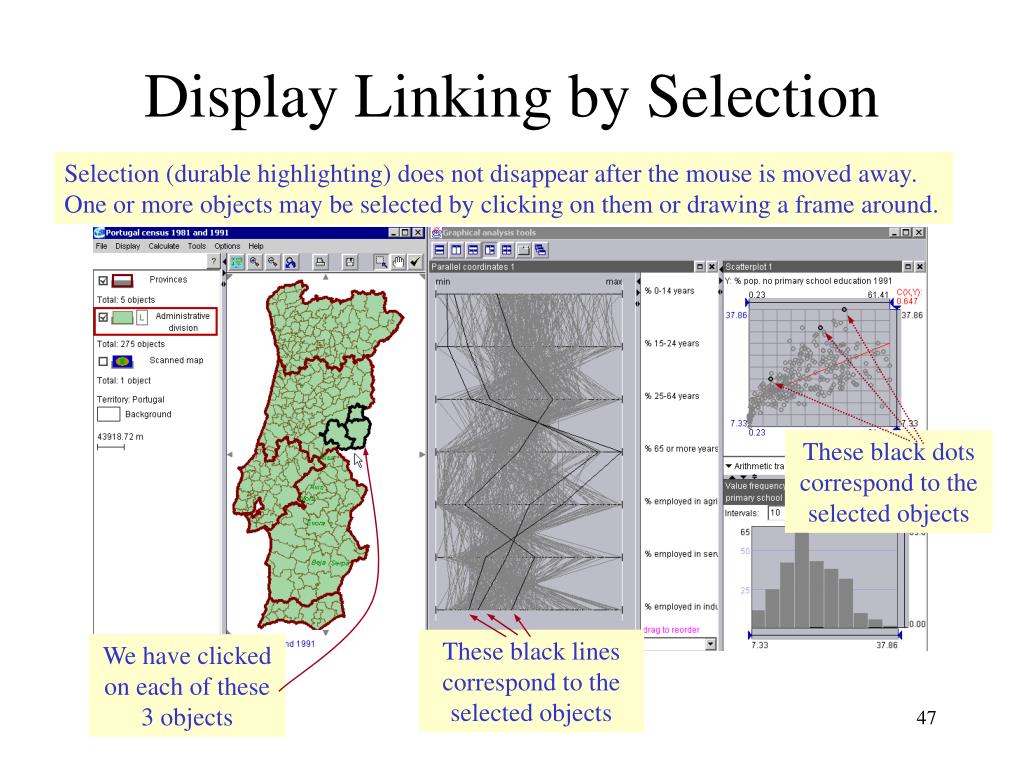Click the '% 25-64 years' axis label

671,396
